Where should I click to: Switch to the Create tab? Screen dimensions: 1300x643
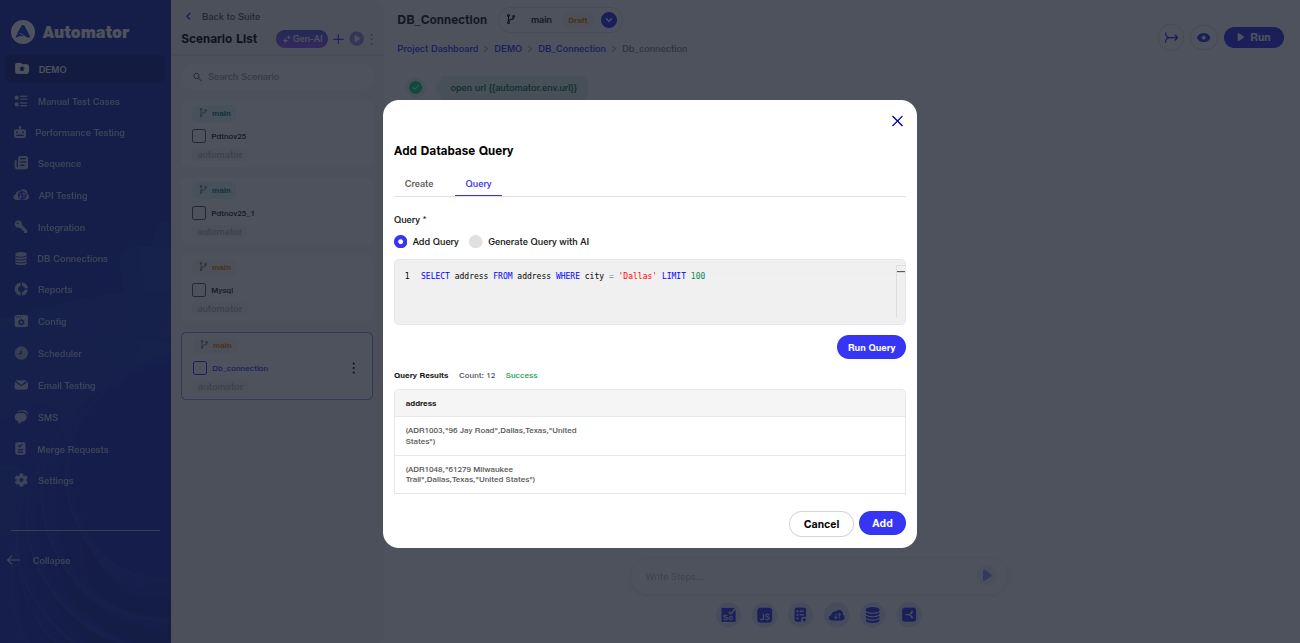point(419,184)
